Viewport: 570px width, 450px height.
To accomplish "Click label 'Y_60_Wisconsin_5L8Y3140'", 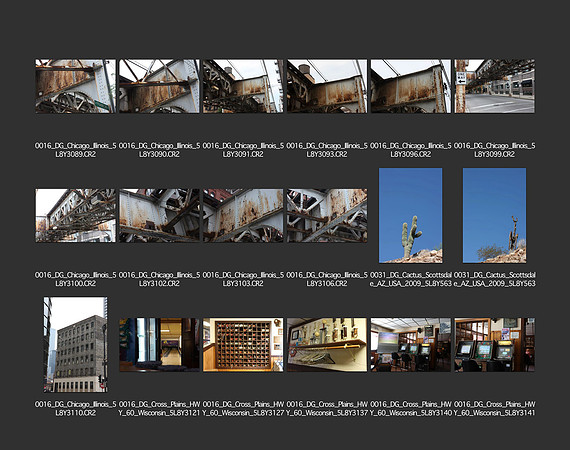I will point(411,413).
